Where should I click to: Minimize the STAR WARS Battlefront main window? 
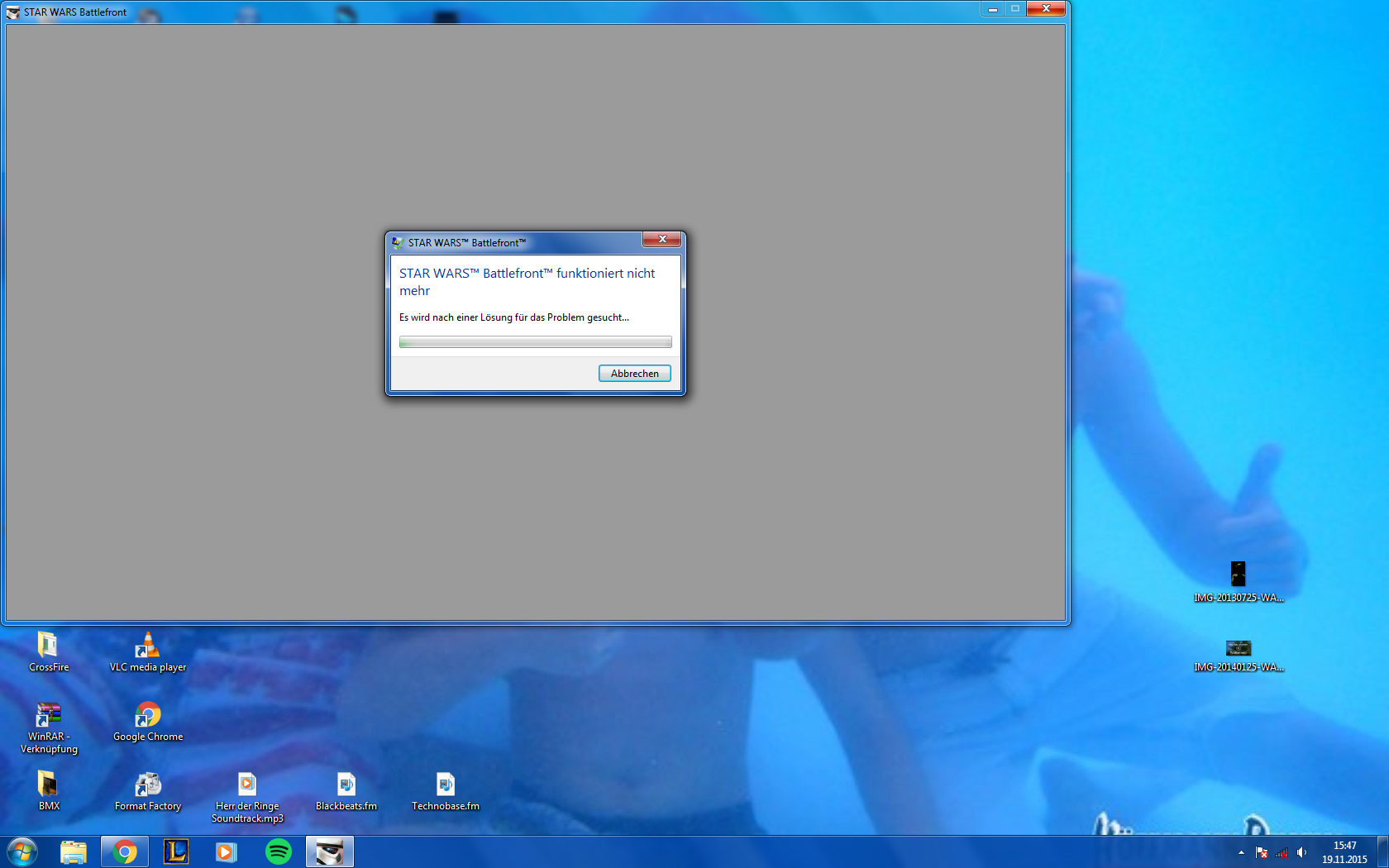coord(992,9)
